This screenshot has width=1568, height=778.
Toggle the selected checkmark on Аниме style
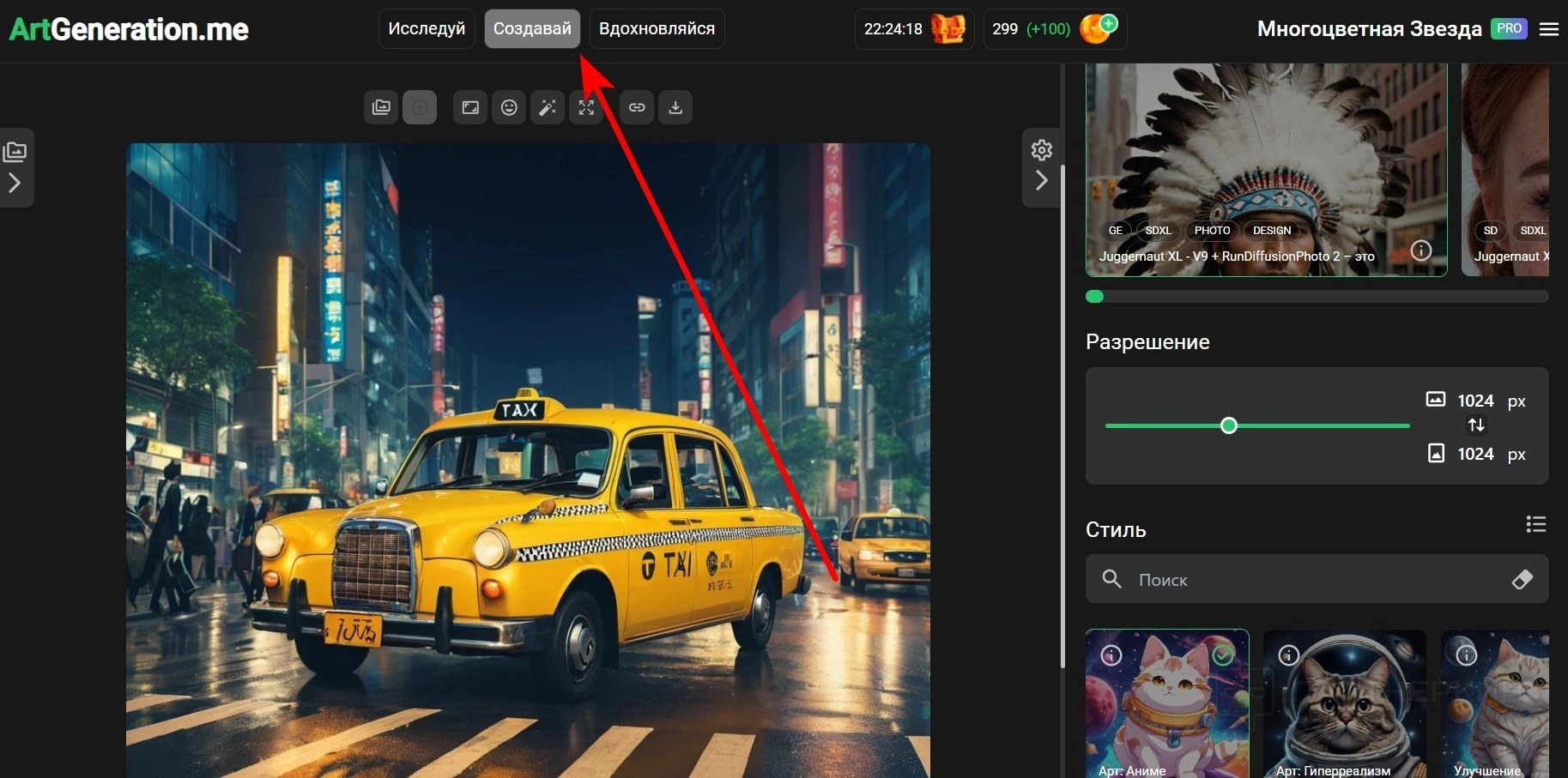point(1223,655)
